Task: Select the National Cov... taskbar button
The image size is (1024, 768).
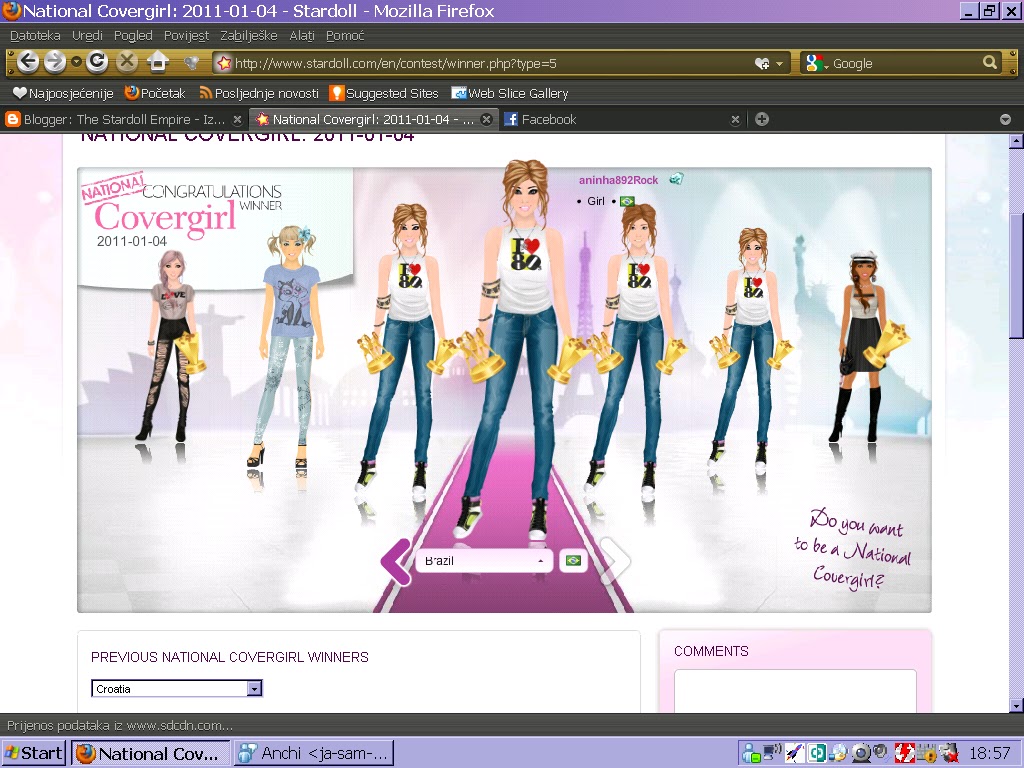Action: tap(150, 753)
